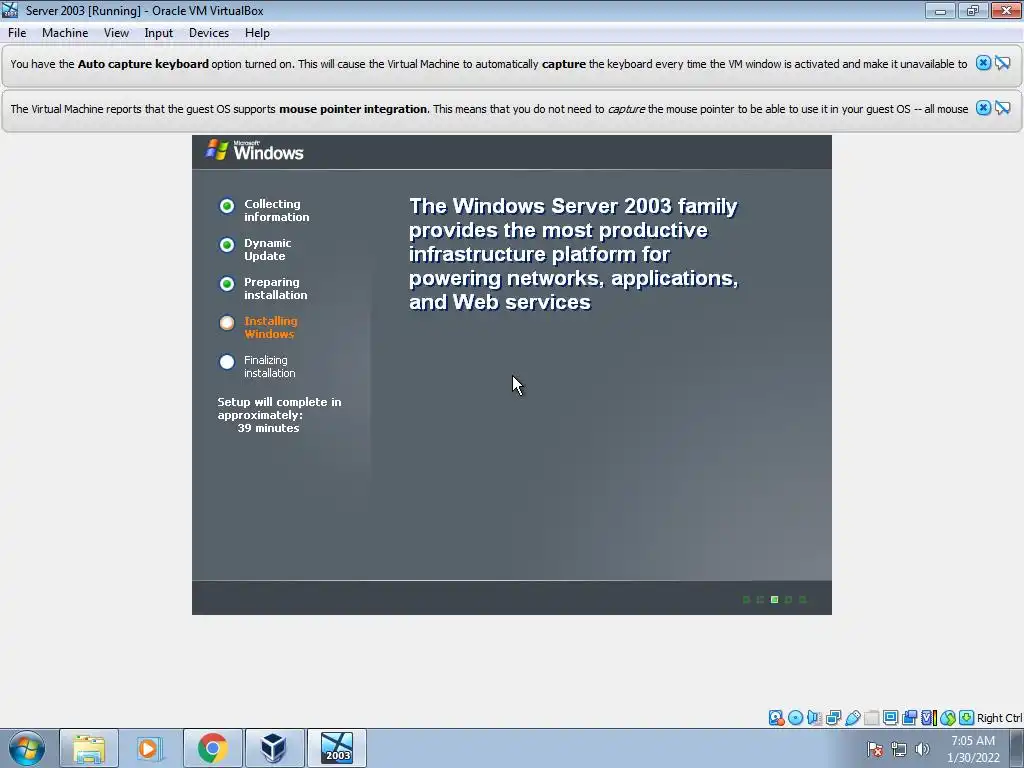Open the File menu
1024x768 pixels.
click(x=17, y=33)
